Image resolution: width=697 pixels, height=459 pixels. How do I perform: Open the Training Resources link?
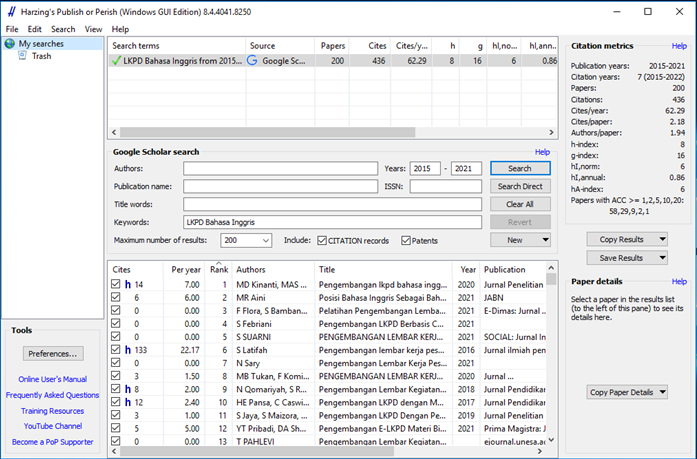tap(52, 411)
